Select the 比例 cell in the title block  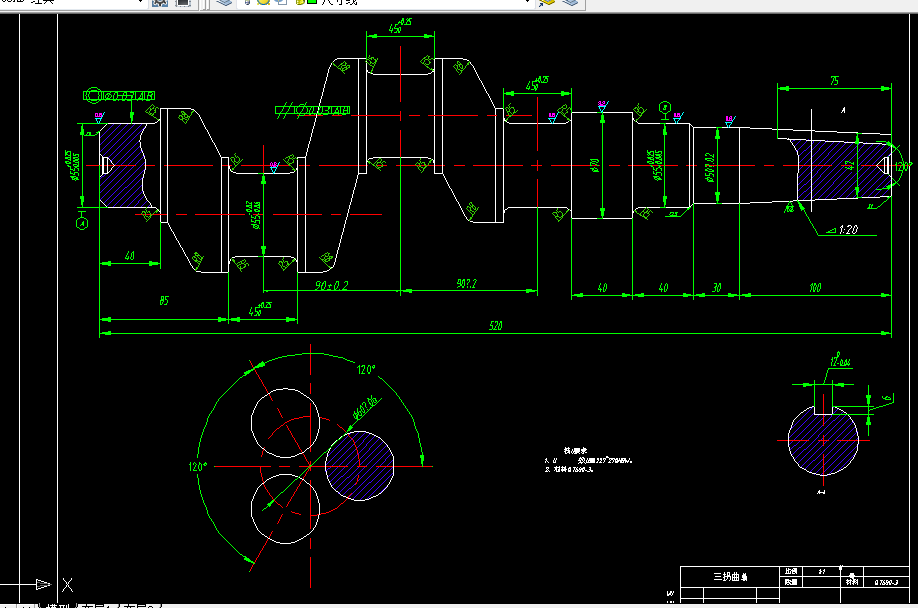pos(791,571)
